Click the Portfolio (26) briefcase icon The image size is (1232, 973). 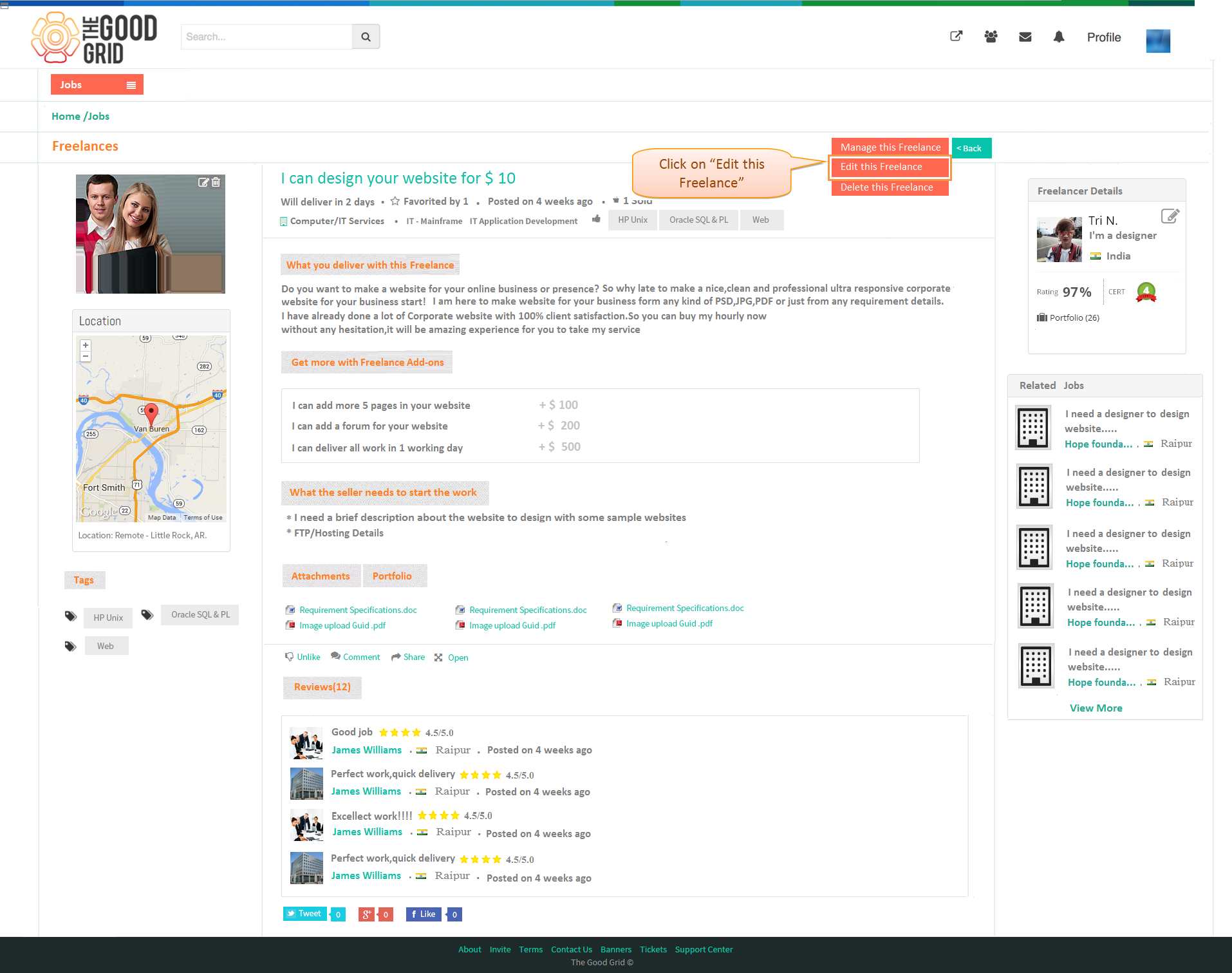click(x=1042, y=317)
